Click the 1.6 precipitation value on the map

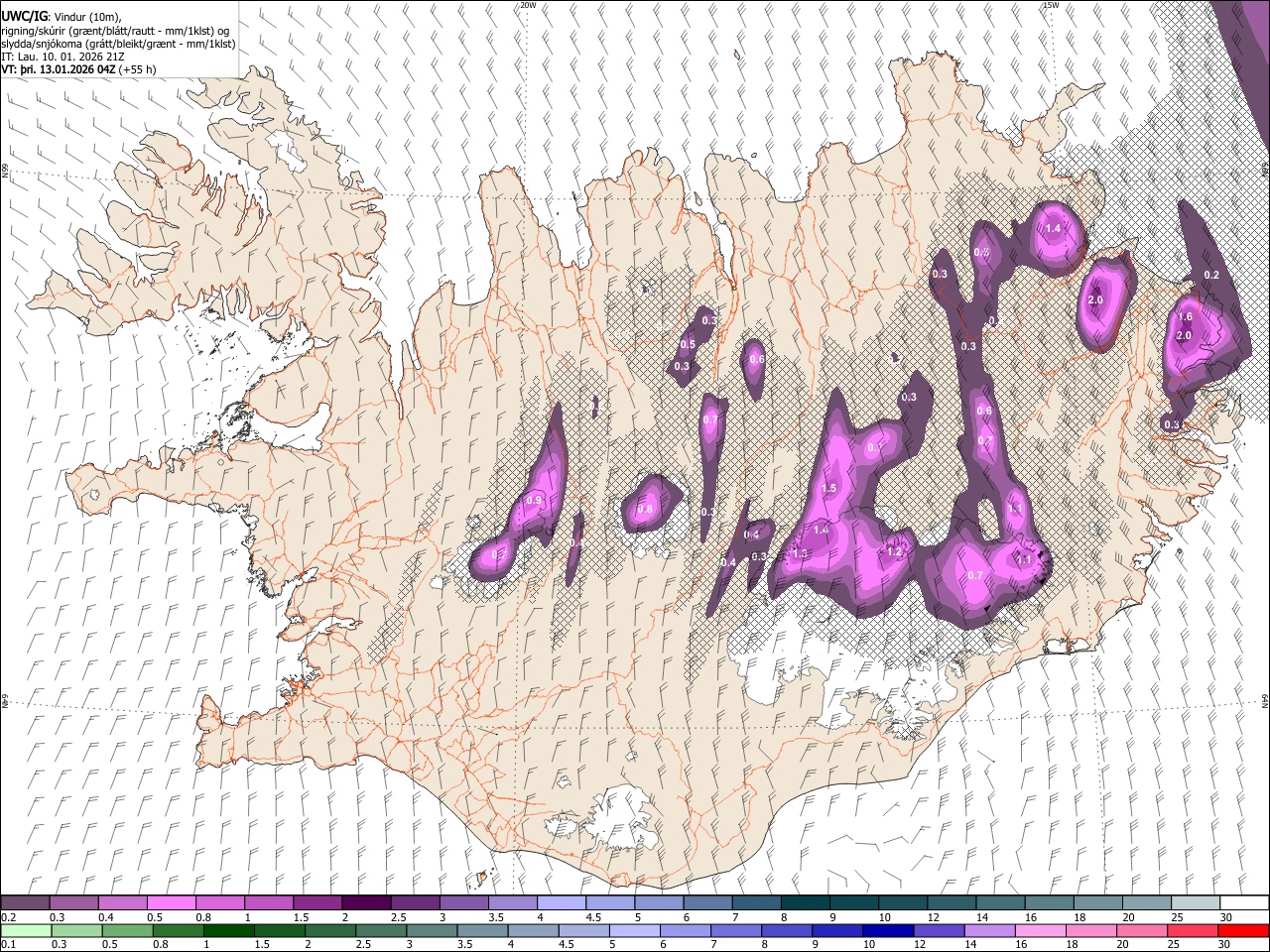click(1185, 317)
